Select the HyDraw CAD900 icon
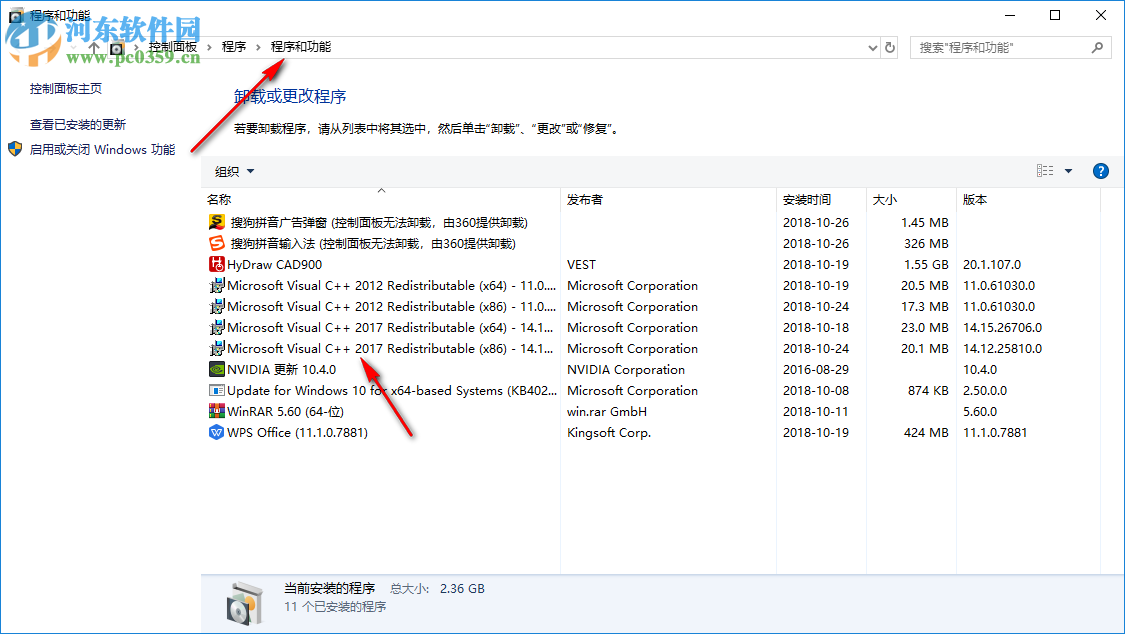 coord(215,264)
